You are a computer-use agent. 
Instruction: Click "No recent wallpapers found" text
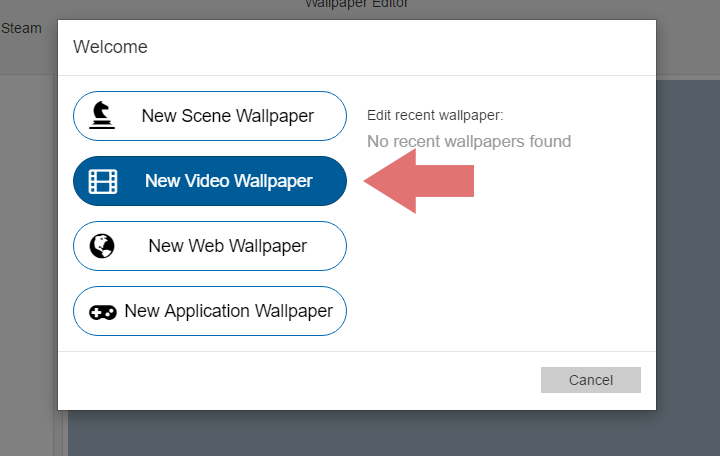(x=469, y=141)
